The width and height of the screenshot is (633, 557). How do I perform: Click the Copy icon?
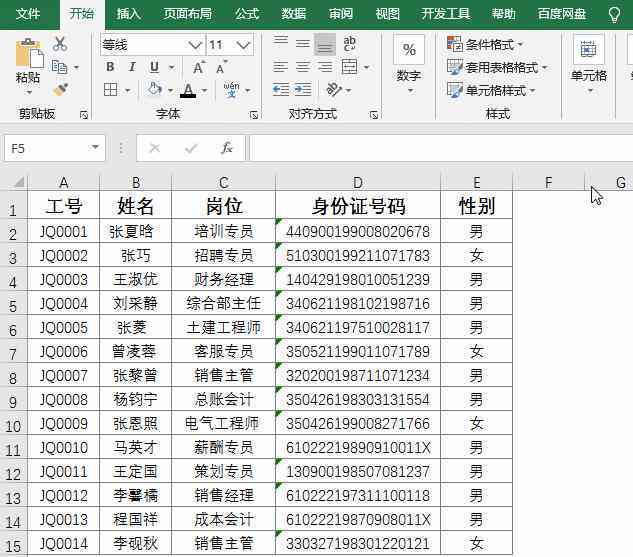tap(60, 67)
